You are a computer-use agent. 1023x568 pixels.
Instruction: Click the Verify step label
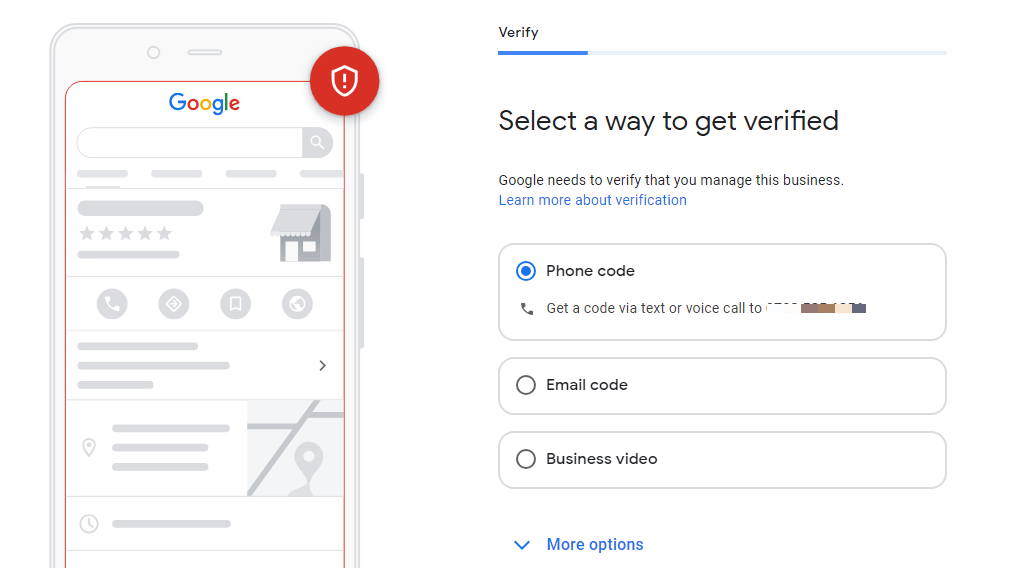click(519, 33)
